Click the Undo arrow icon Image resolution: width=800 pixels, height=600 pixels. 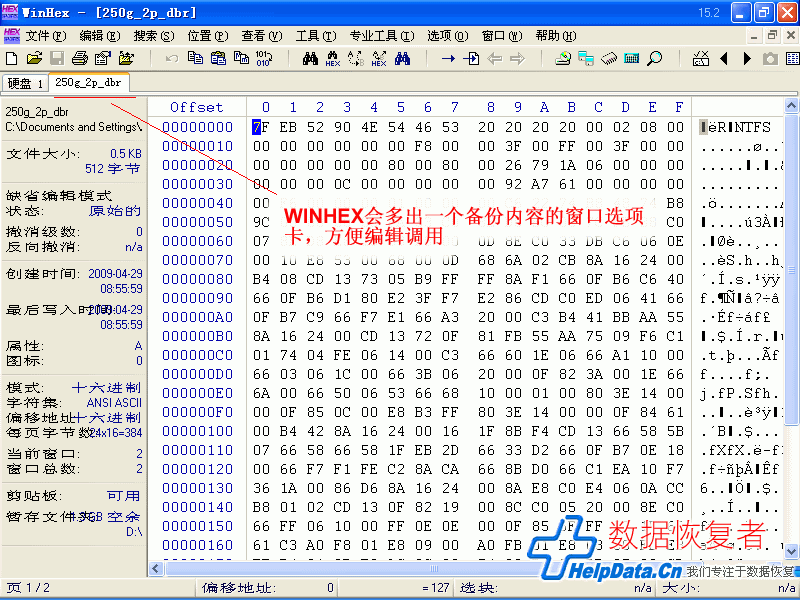[x=172, y=59]
